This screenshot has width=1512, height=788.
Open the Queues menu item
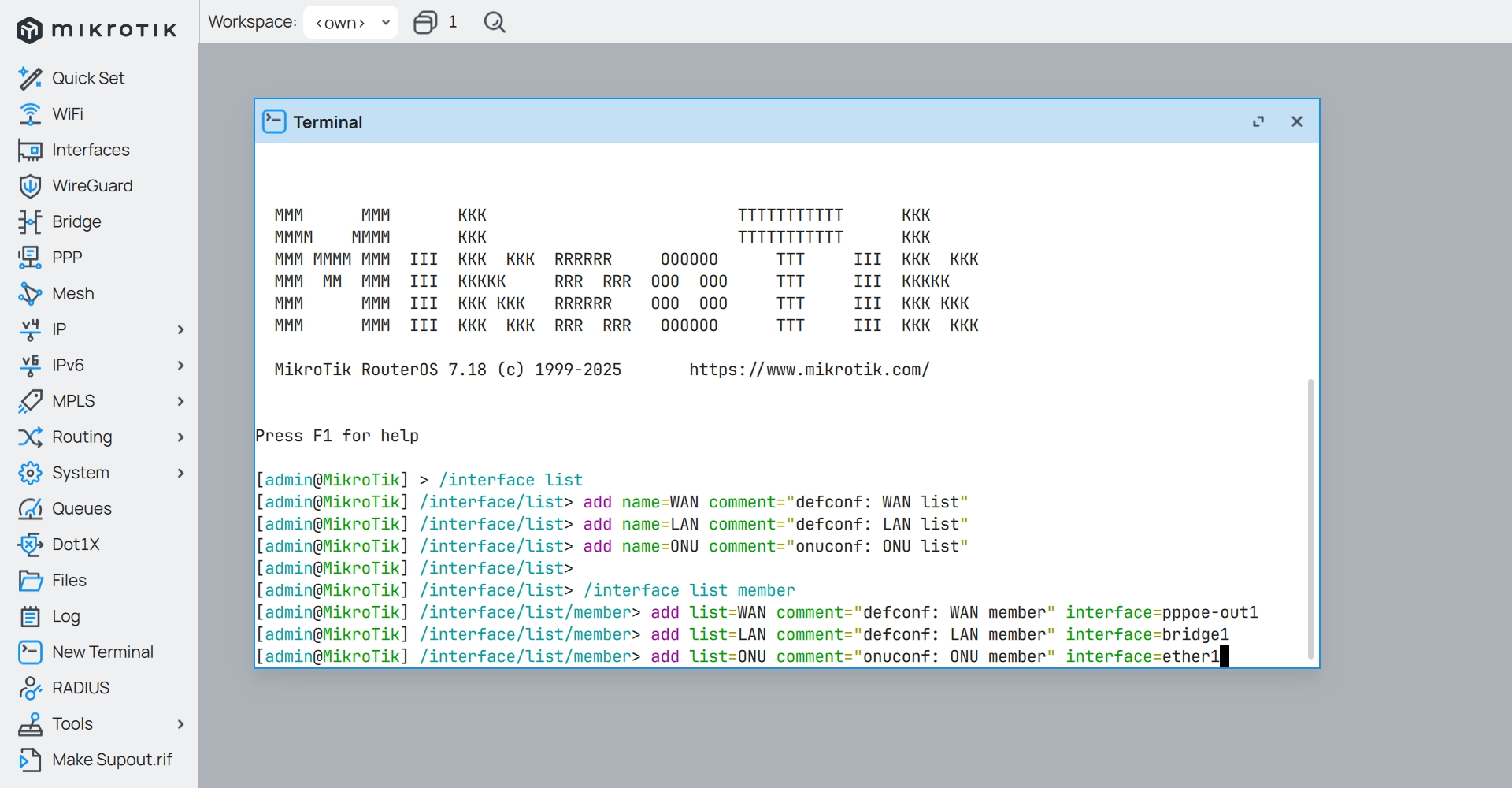coord(99,508)
